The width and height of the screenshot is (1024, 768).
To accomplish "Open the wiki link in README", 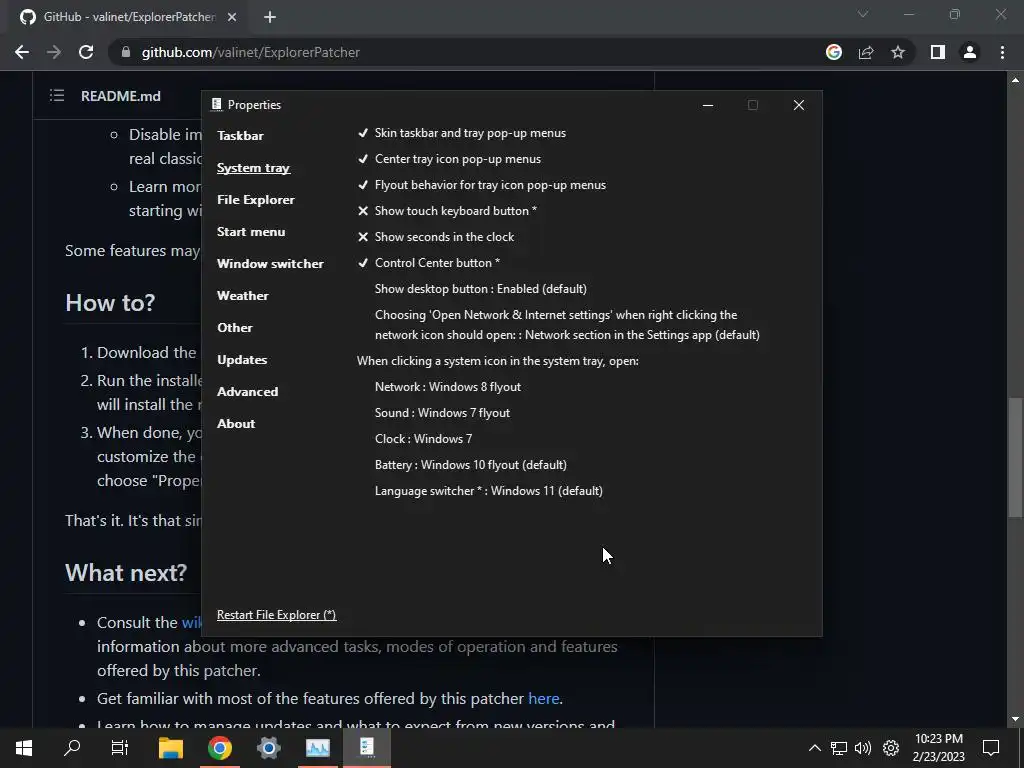I will tap(191, 623).
